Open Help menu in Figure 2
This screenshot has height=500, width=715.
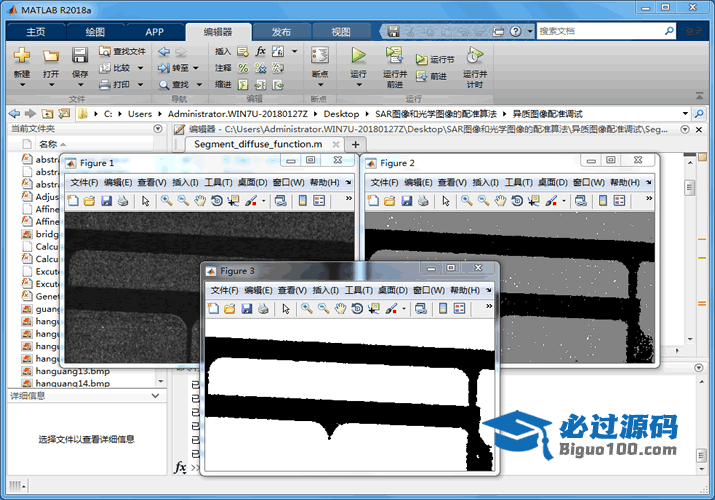click(625, 183)
